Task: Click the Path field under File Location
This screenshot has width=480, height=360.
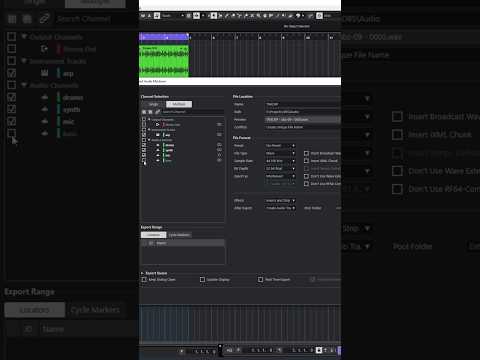Action: point(303,112)
